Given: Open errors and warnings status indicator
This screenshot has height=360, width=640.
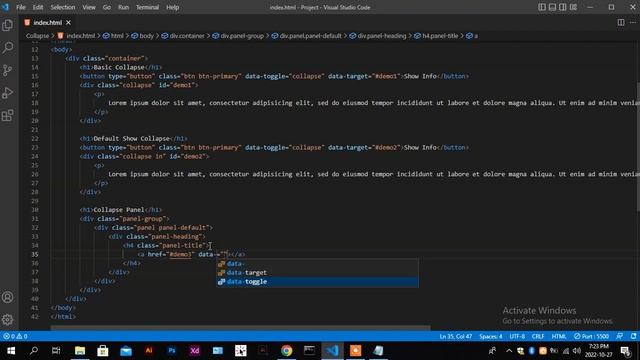Looking at the screenshot, I should 15,336.
